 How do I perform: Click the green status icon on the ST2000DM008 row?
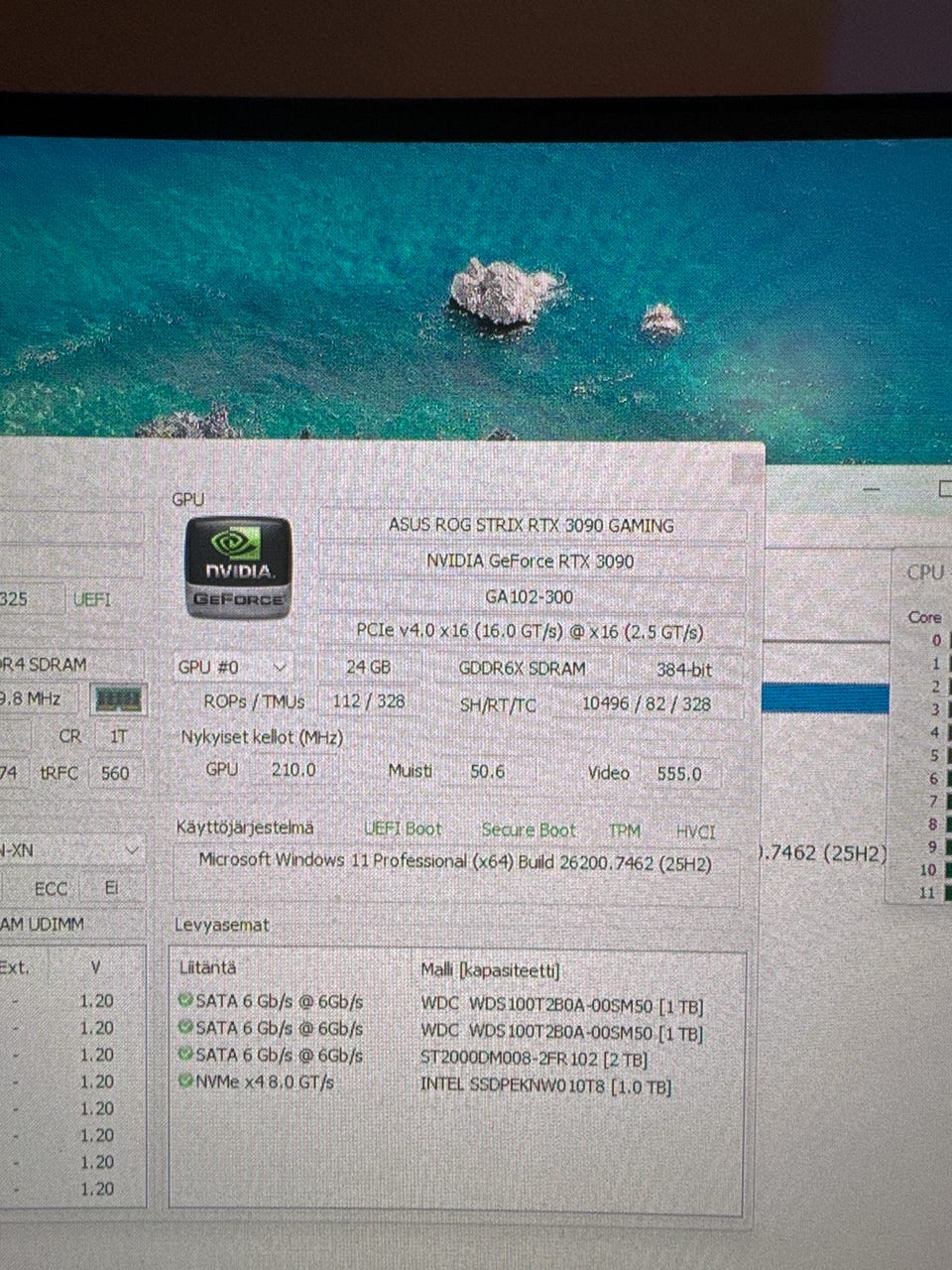click(185, 1056)
